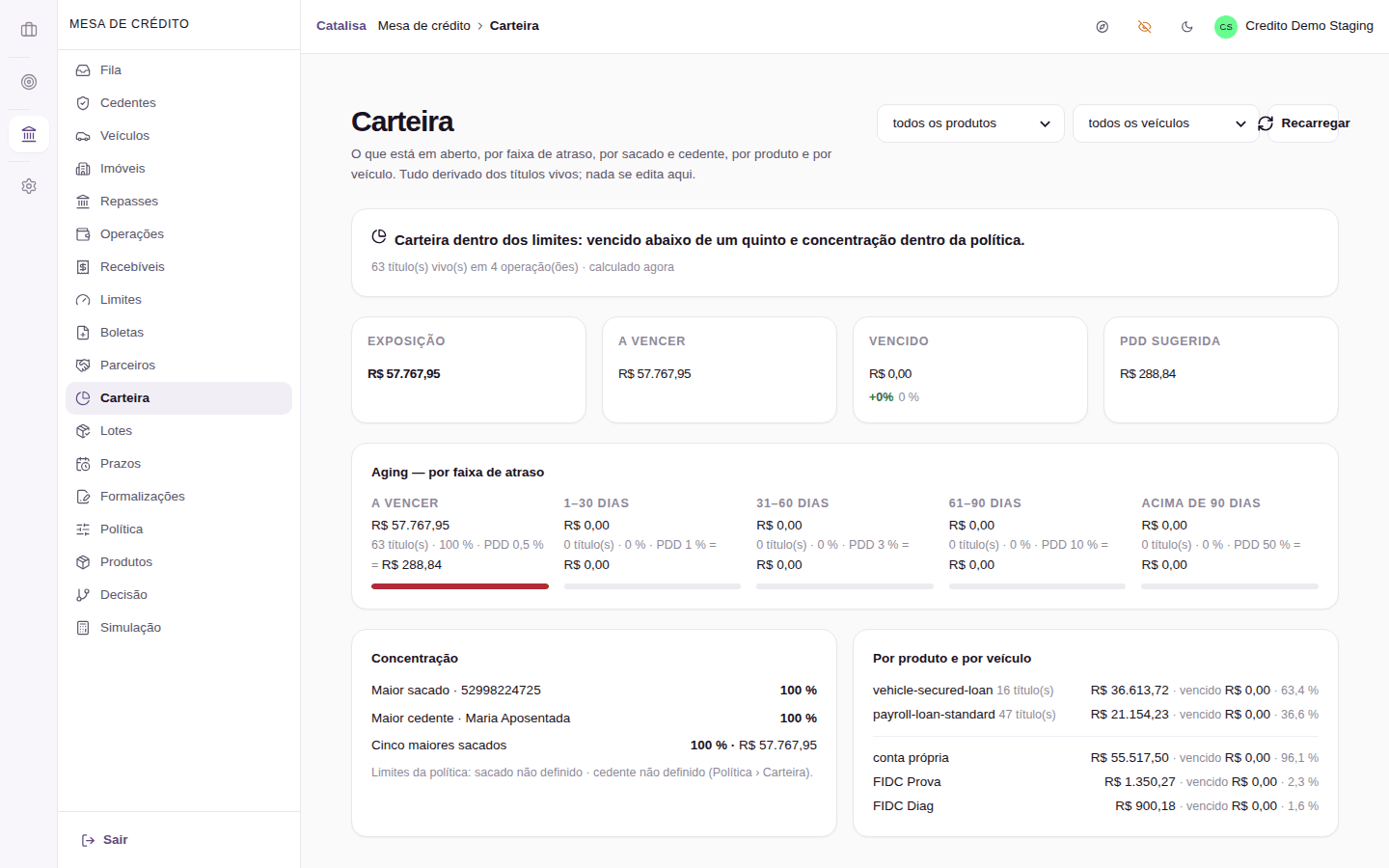
Task: Click the Exposição card value R$ 57.767,95
Action: (404, 374)
